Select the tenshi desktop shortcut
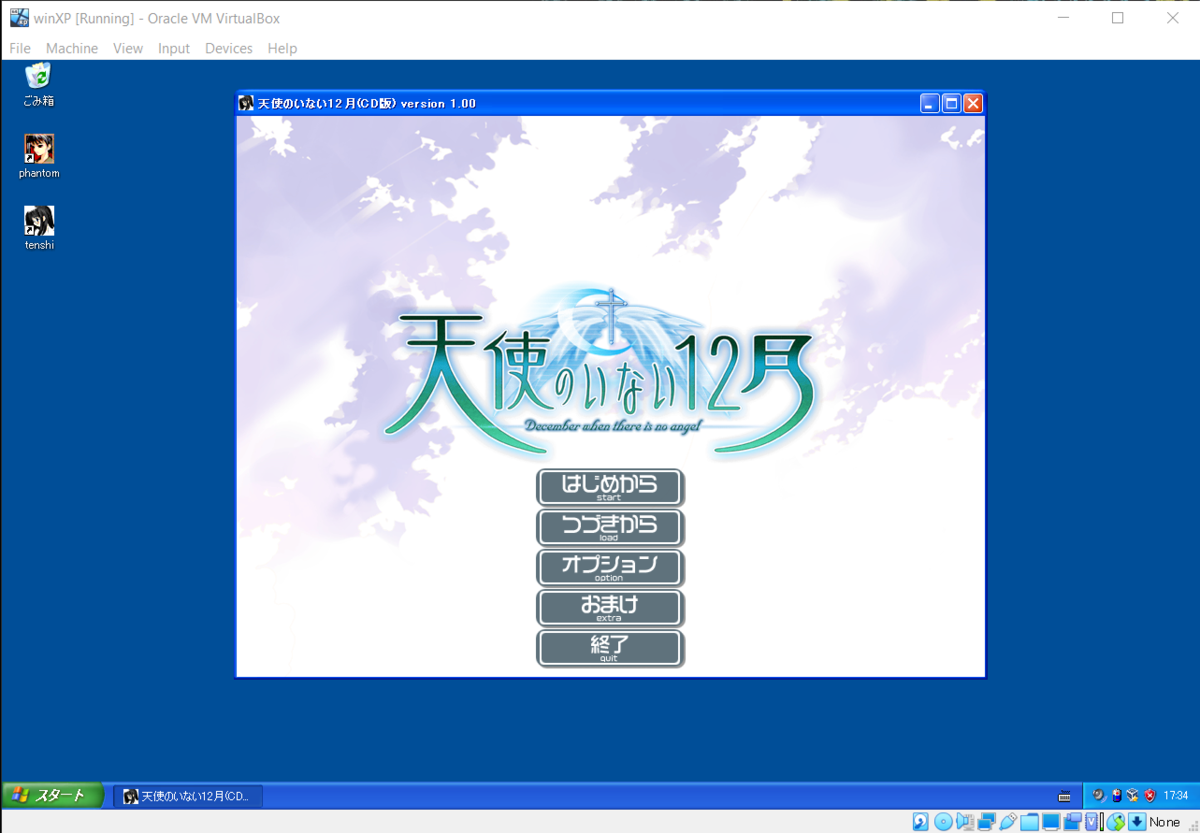 pyautogui.click(x=39, y=229)
